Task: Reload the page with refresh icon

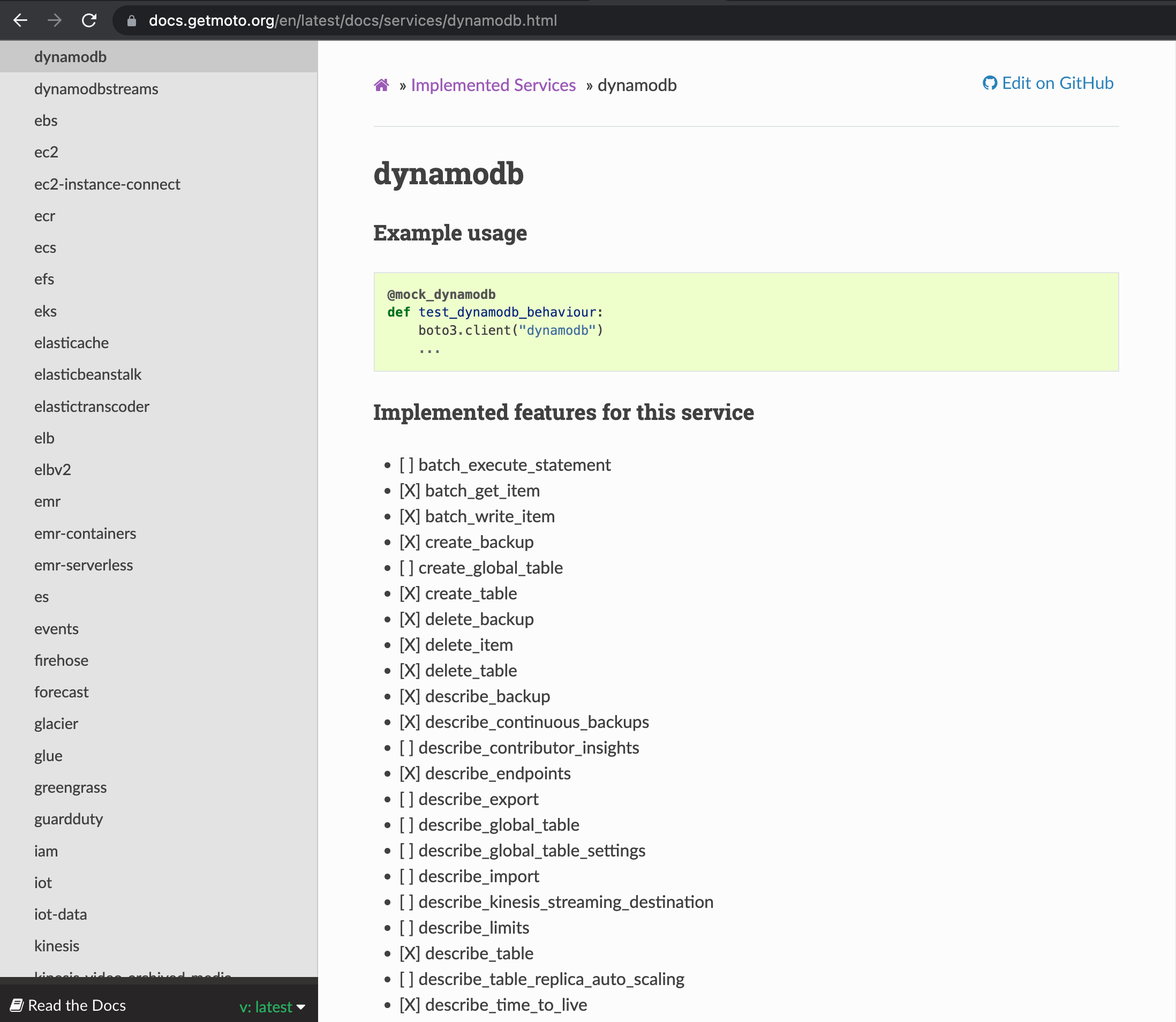Action: [x=89, y=20]
